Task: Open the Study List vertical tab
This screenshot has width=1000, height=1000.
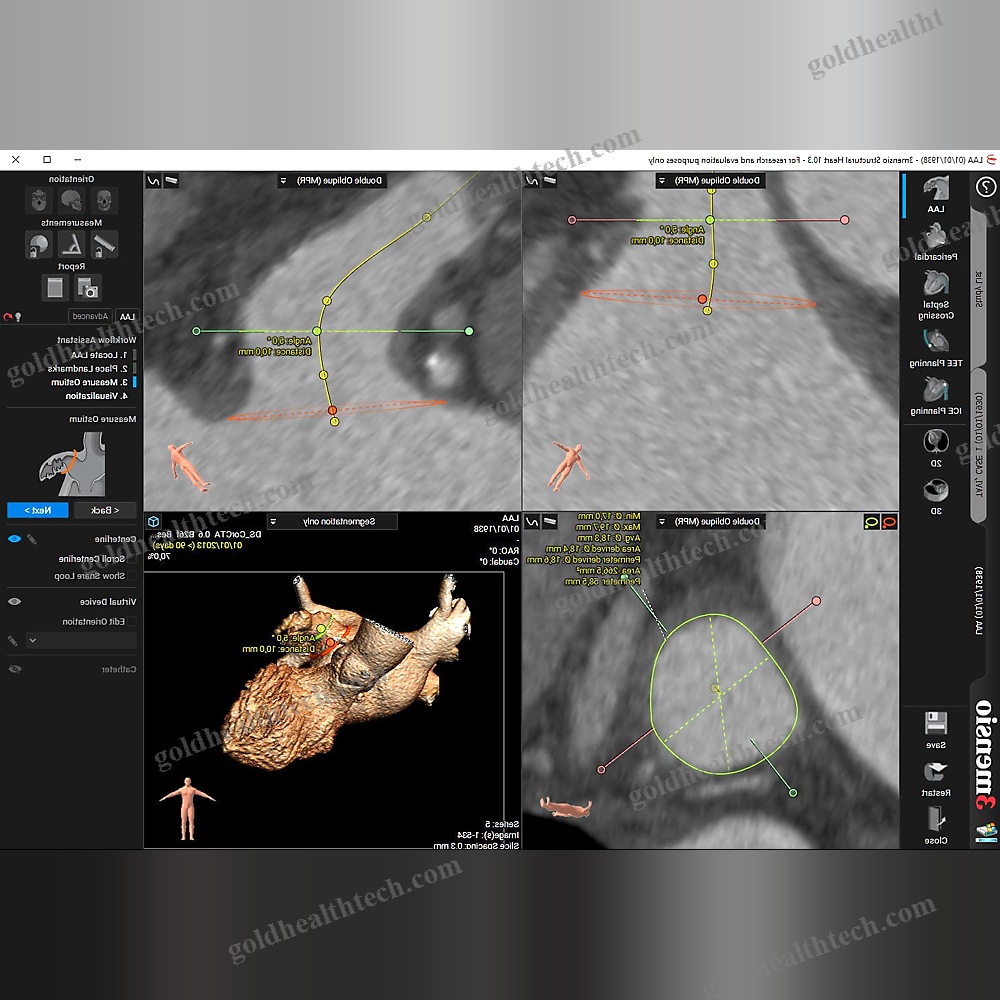Action: click(x=980, y=289)
